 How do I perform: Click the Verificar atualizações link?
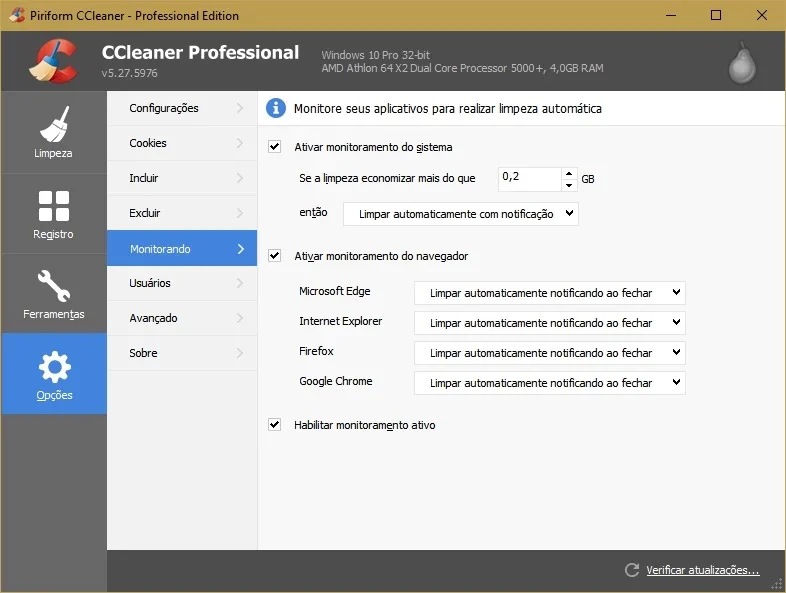702,570
